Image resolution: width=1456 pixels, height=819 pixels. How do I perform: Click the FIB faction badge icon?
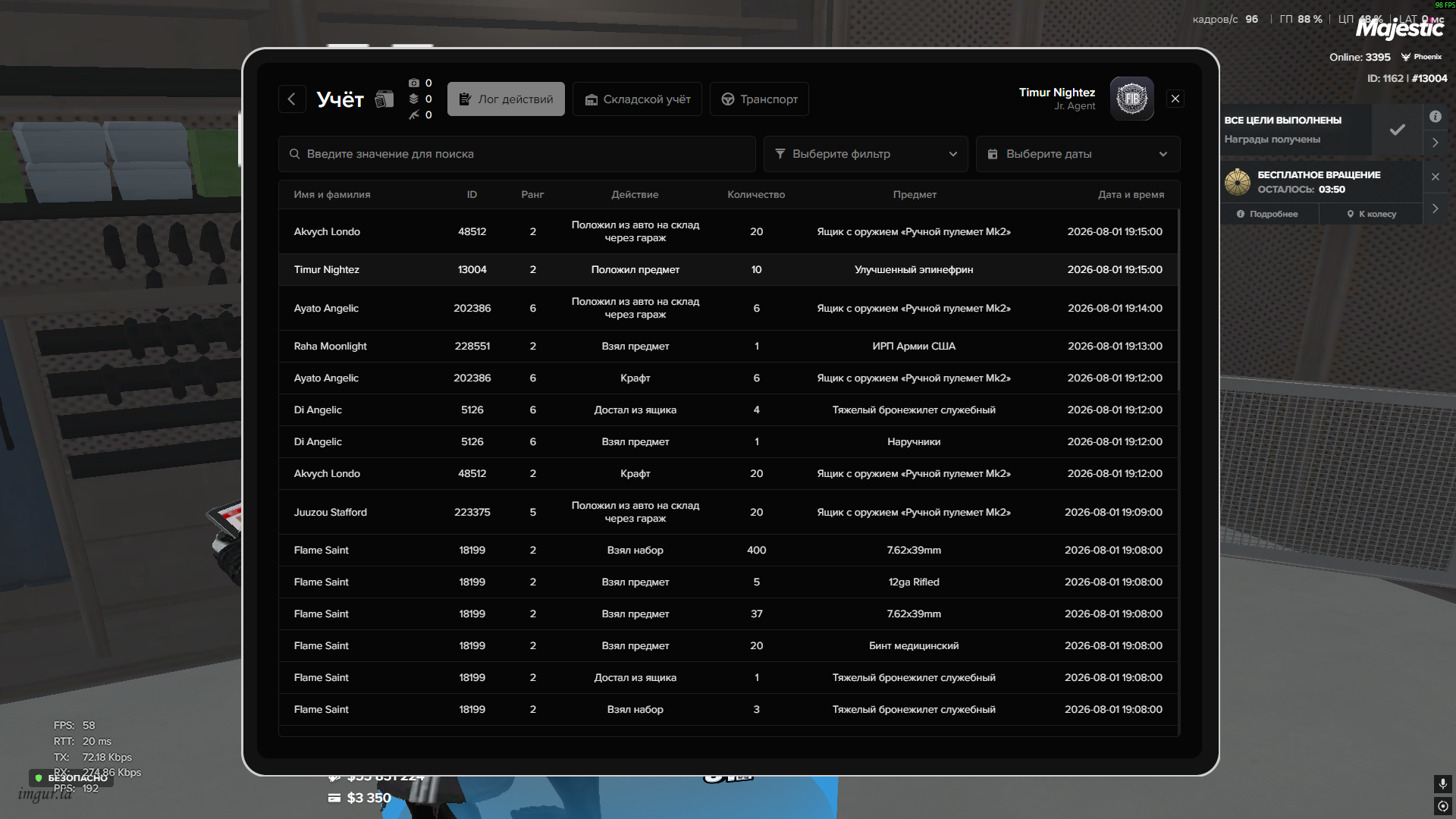[1131, 99]
